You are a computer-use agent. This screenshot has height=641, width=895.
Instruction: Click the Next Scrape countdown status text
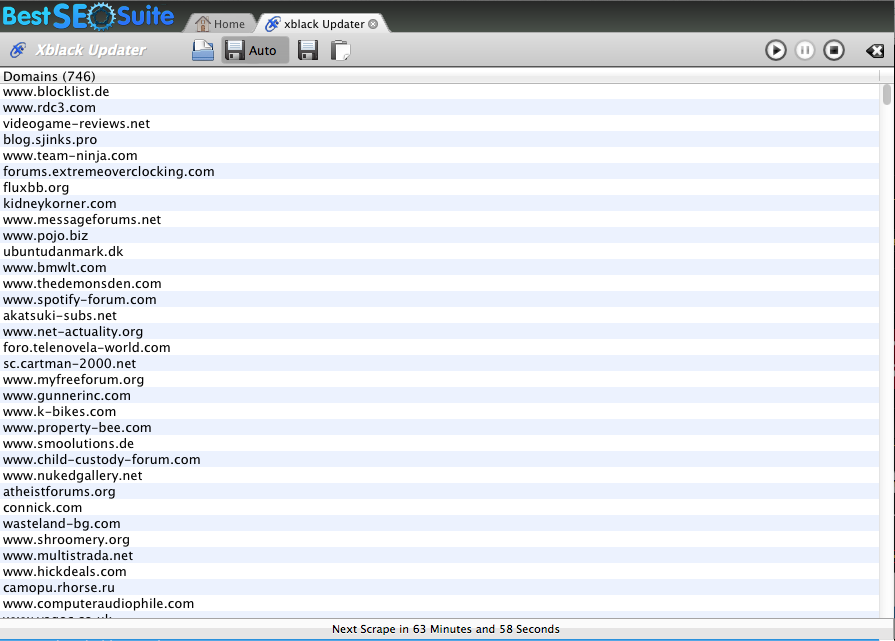(446, 629)
